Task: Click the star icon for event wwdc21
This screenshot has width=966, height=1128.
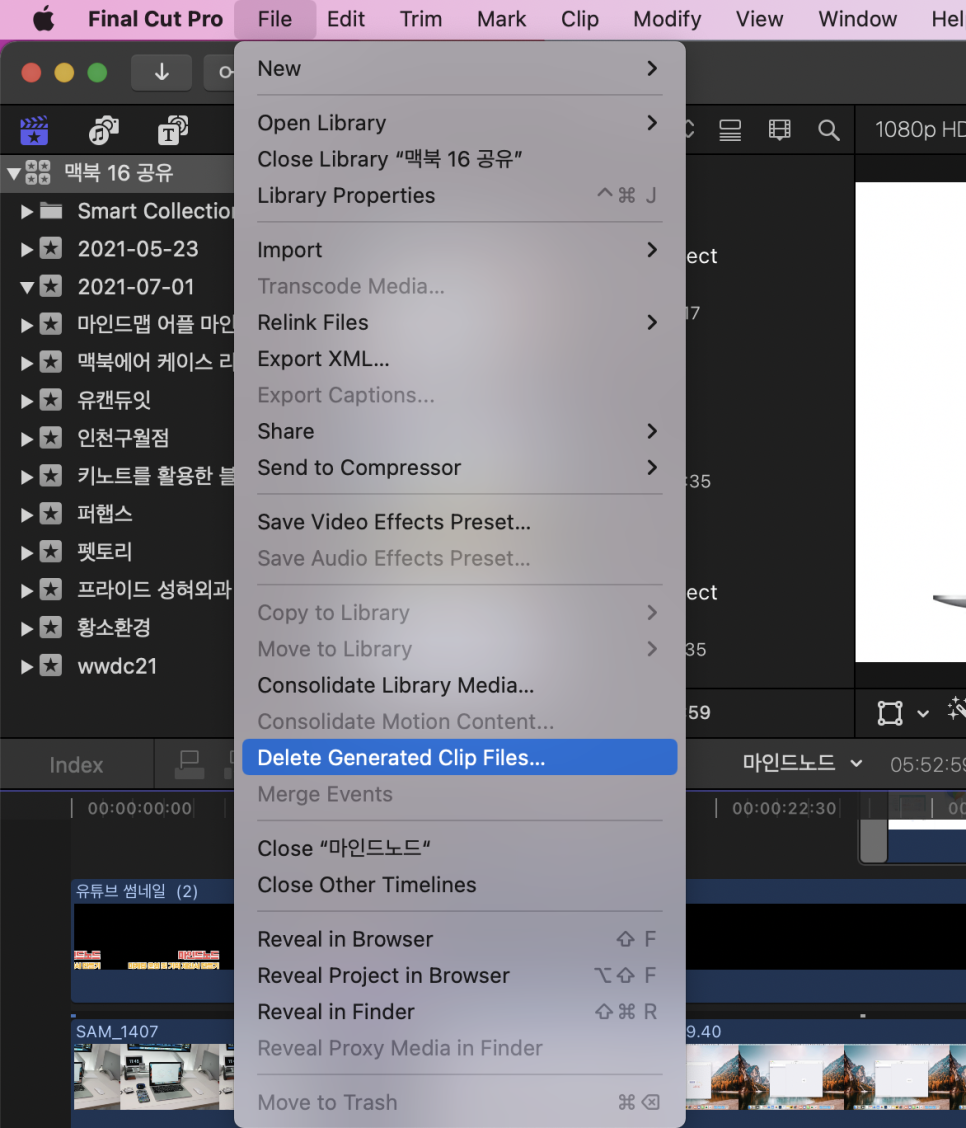Action: pyautogui.click(x=50, y=665)
